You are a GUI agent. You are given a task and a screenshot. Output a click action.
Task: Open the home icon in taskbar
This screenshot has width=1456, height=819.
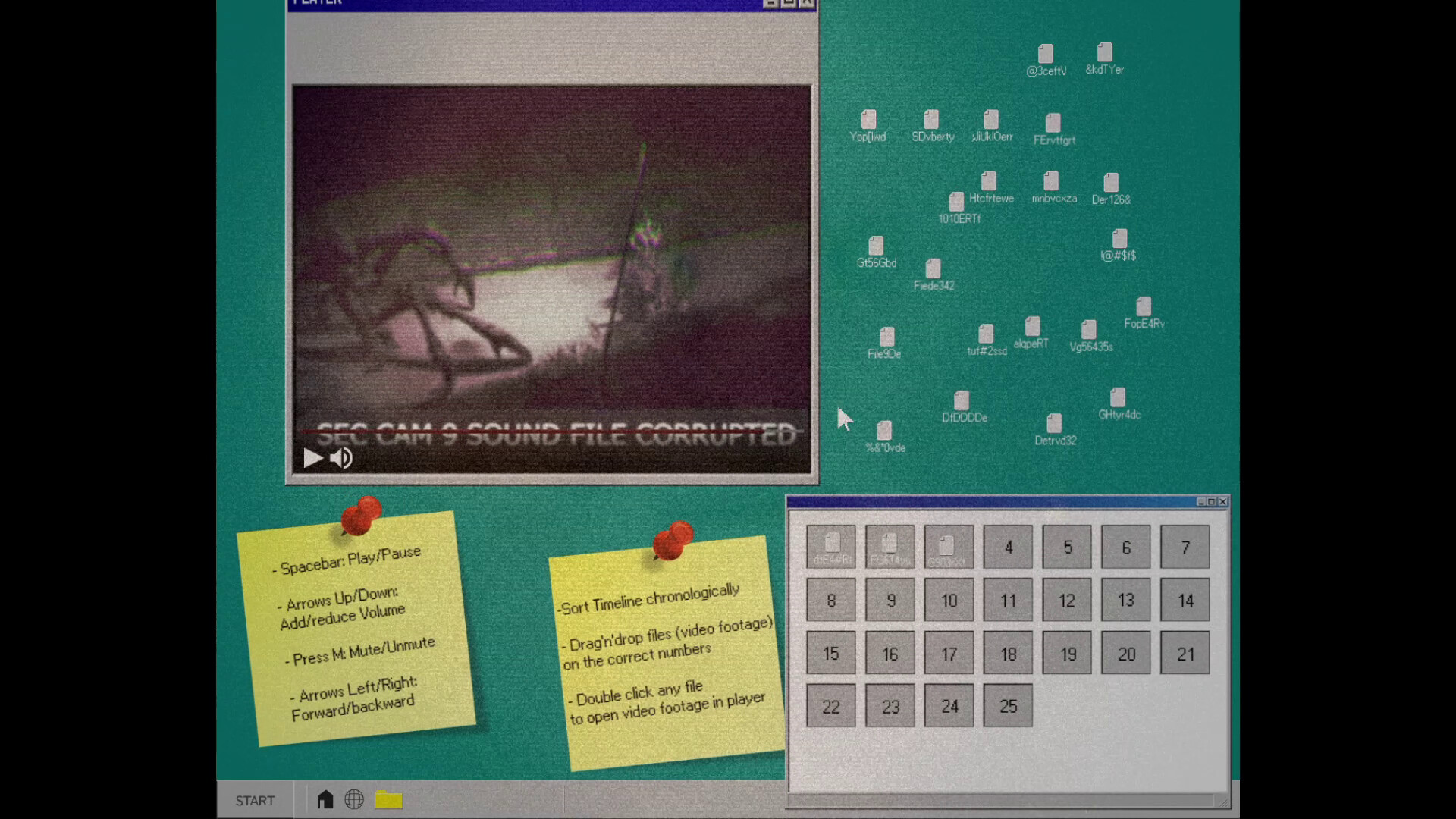point(325,799)
